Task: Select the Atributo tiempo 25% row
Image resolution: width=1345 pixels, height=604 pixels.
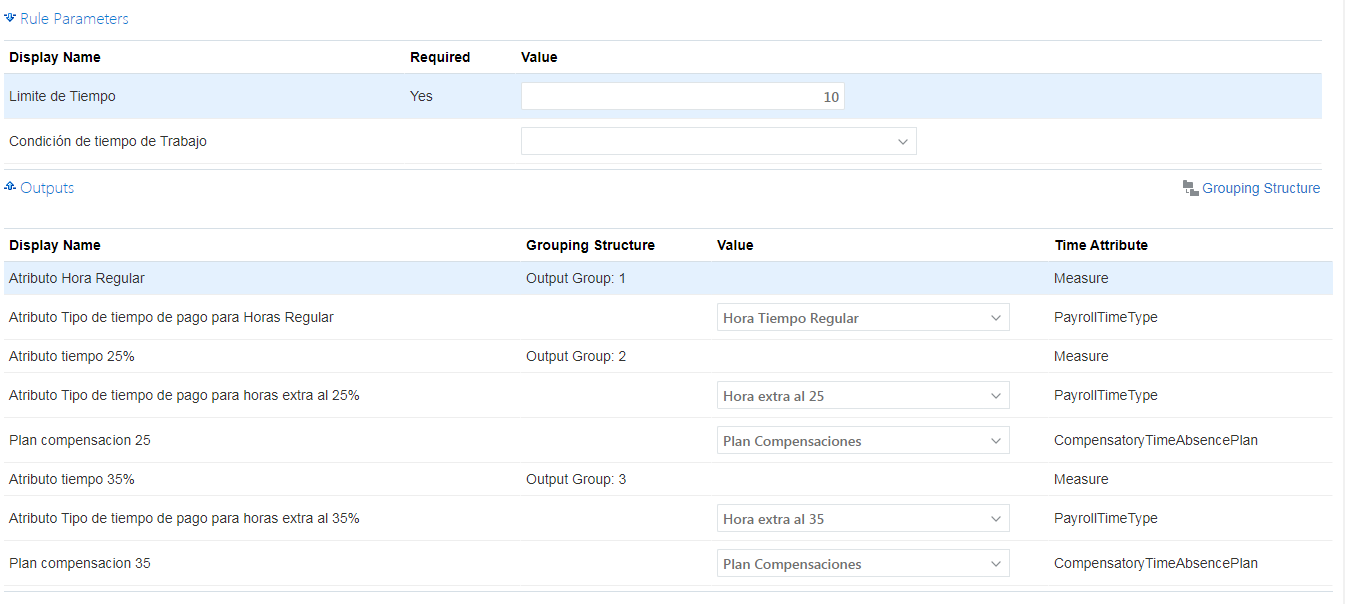Action: [x=668, y=356]
